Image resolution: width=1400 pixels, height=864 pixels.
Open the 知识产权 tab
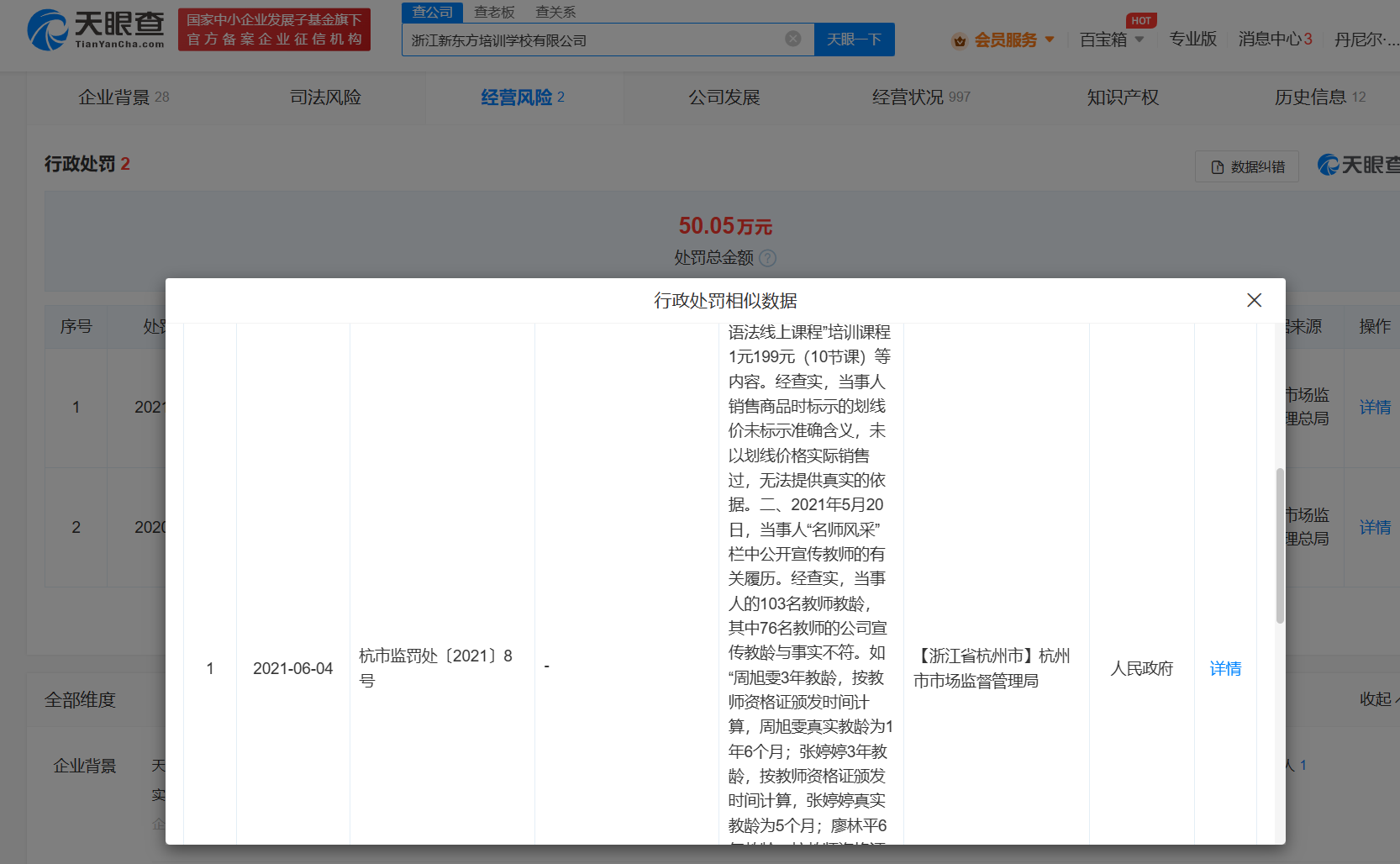(x=1123, y=97)
